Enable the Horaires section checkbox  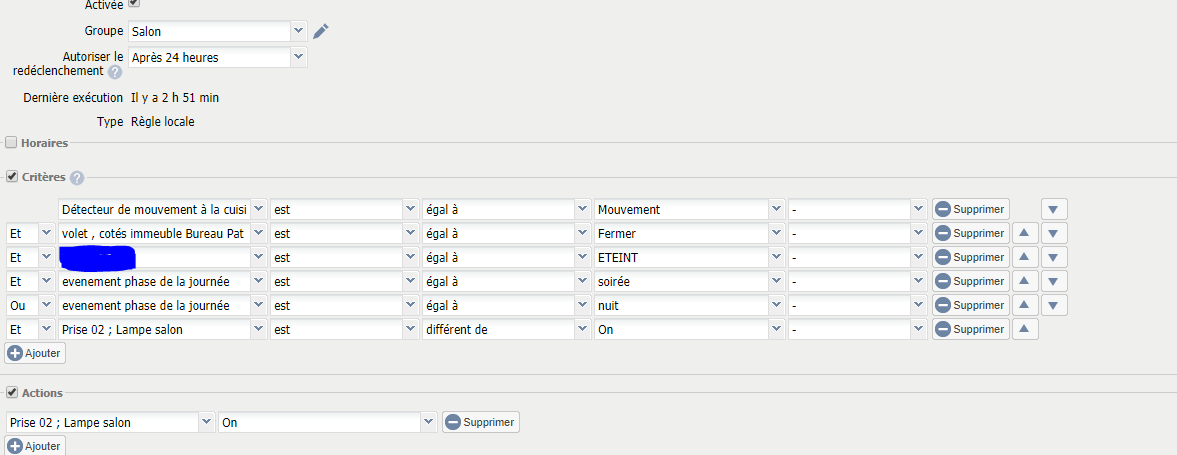(x=11, y=142)
